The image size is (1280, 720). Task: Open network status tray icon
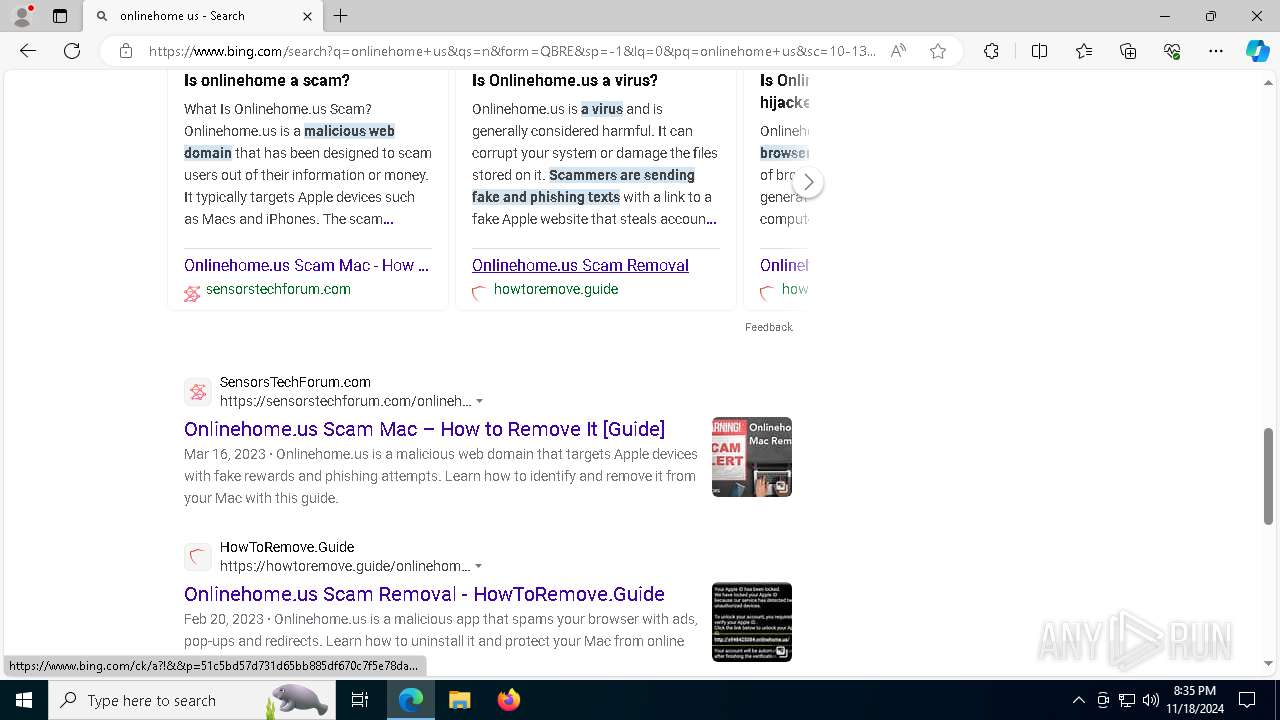(x=1127, y=700)
